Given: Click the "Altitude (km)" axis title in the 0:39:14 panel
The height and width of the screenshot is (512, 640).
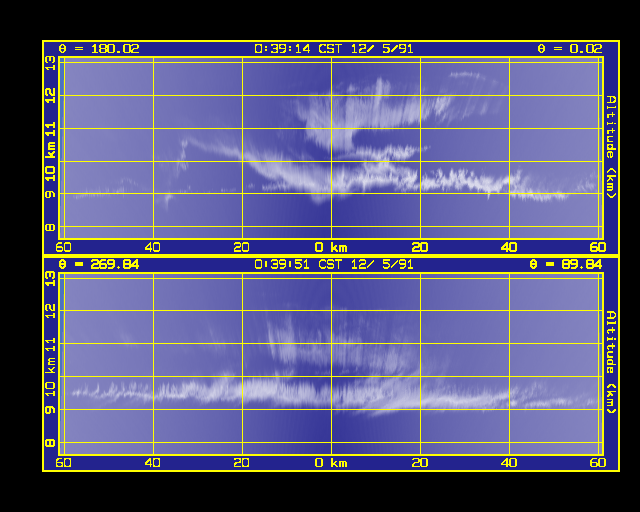Looking at the screenshot, I should coord(611,147).
